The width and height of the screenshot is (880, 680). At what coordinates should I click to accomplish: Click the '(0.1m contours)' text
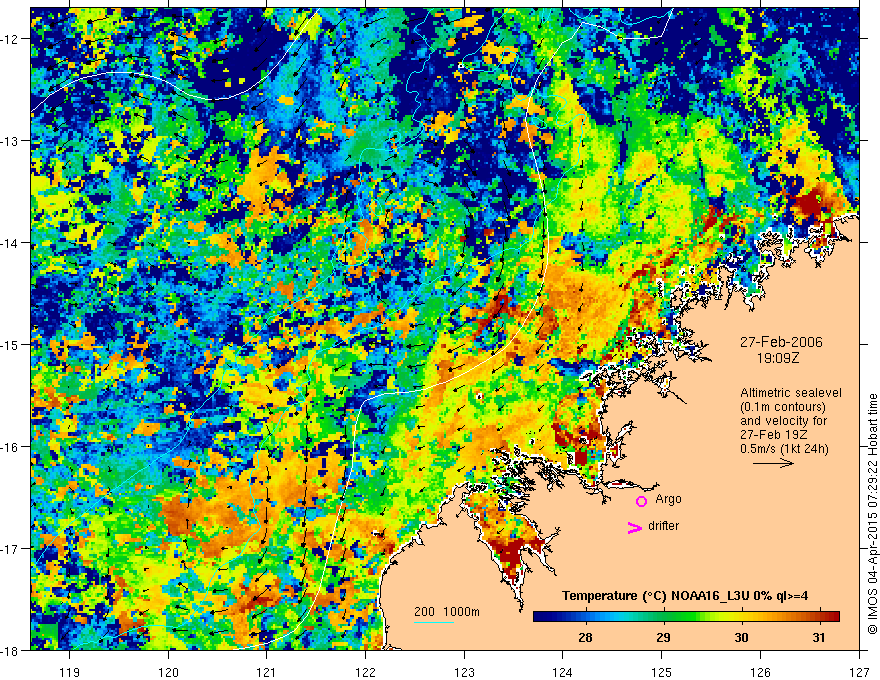tap(783, 407)
